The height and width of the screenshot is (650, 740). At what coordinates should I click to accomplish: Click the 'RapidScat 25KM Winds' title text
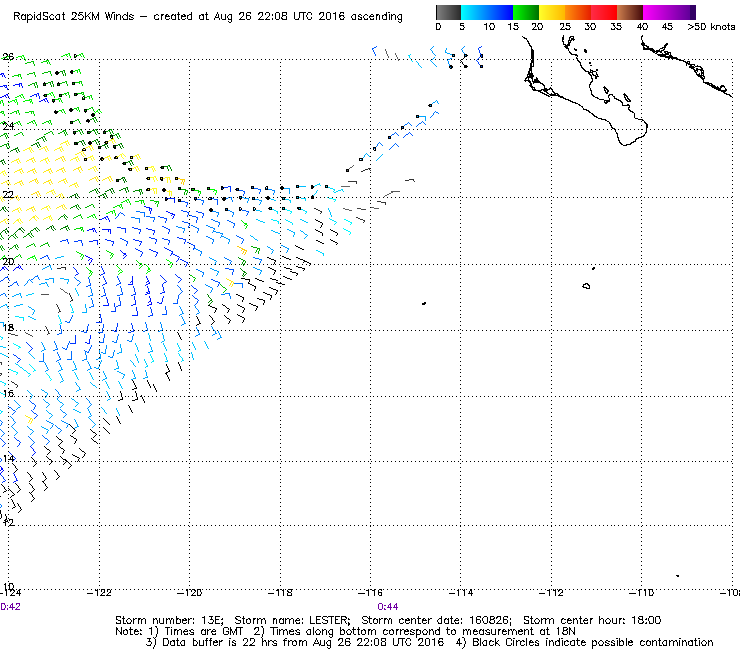click(74, 17)
